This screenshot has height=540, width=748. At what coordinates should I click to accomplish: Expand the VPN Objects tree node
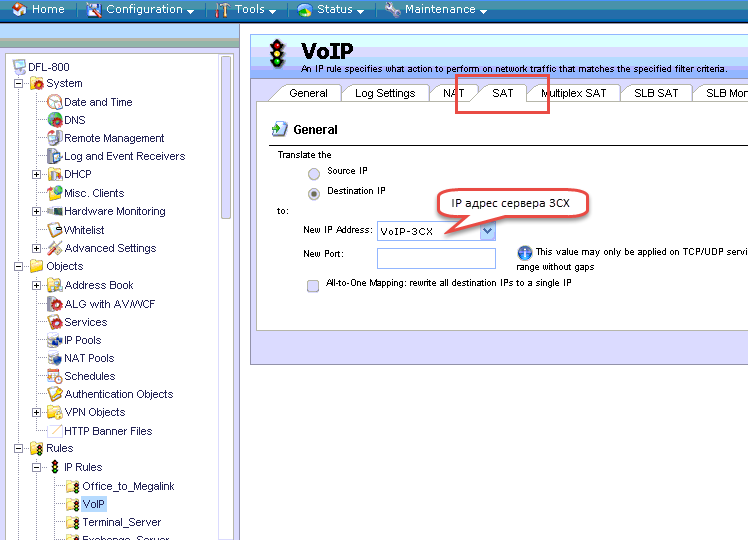36,413
